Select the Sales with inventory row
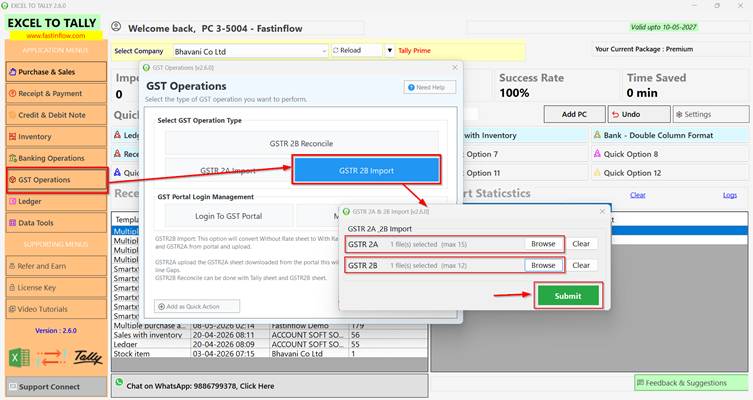This screenshot has height=400, width=753. 269,335
